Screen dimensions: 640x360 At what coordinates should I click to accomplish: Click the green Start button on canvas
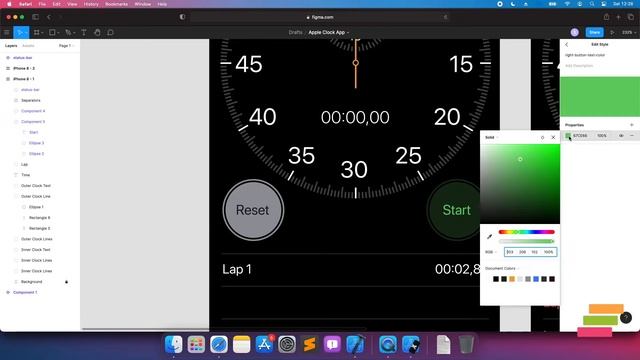454,210
